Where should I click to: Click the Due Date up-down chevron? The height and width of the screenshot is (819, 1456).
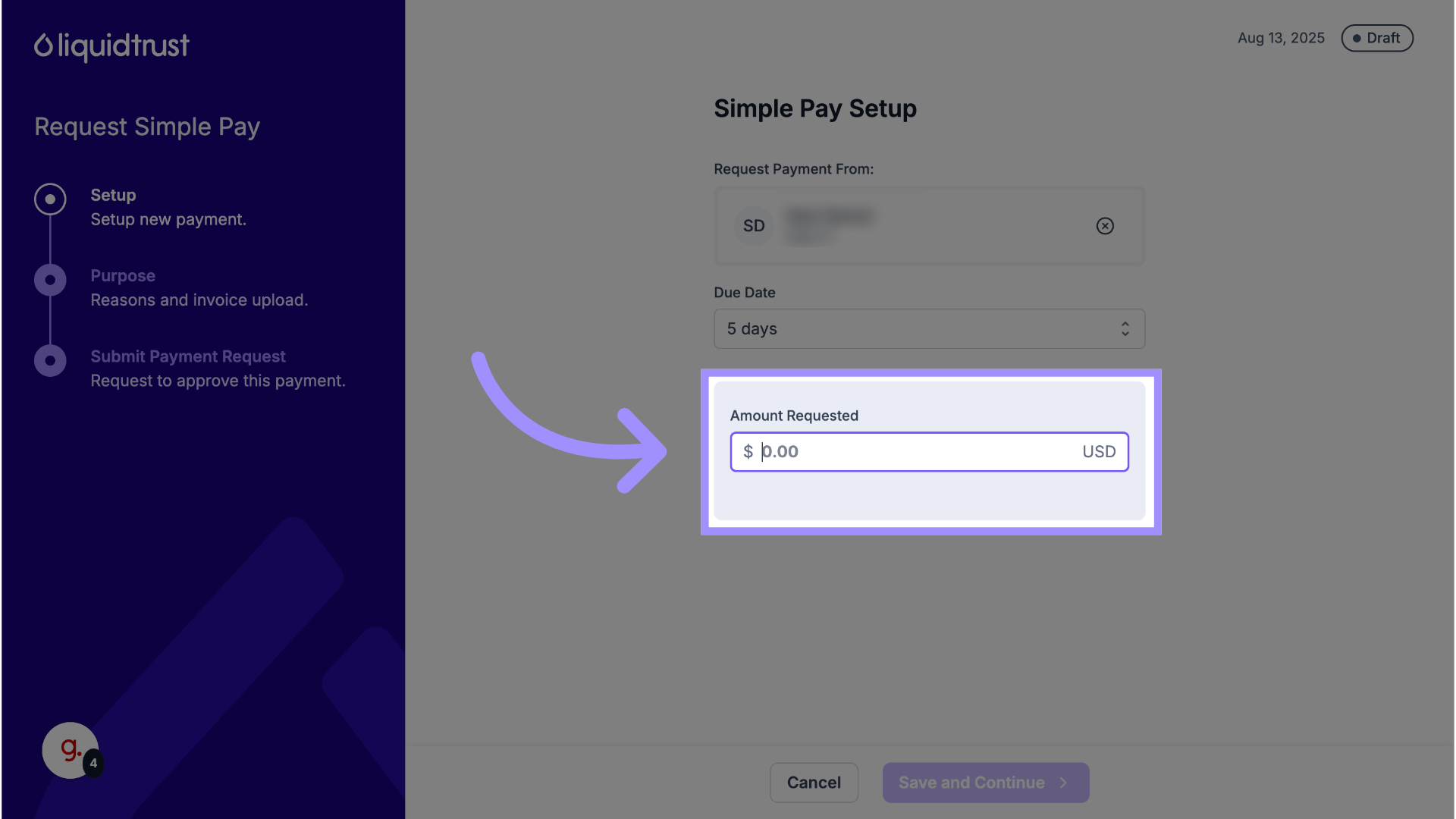coord(1125,329)
